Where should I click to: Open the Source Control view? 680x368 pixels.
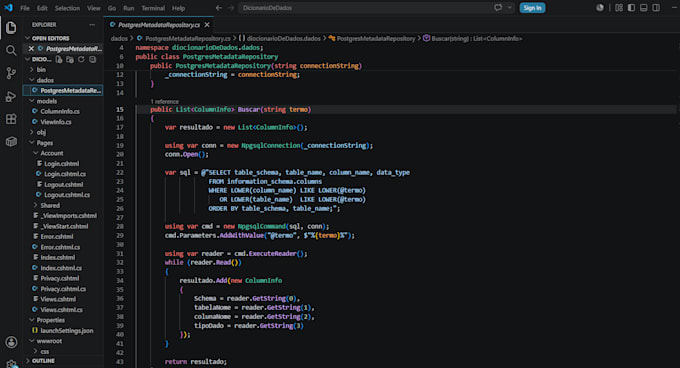[x=11, y=73]
